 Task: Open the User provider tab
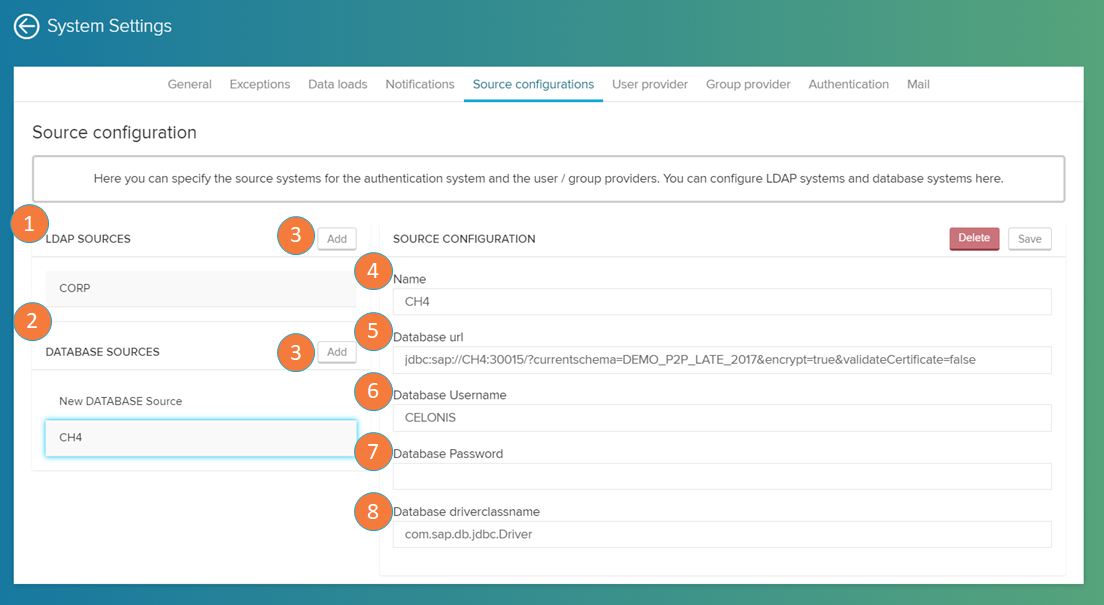click(x=650, y=85)
